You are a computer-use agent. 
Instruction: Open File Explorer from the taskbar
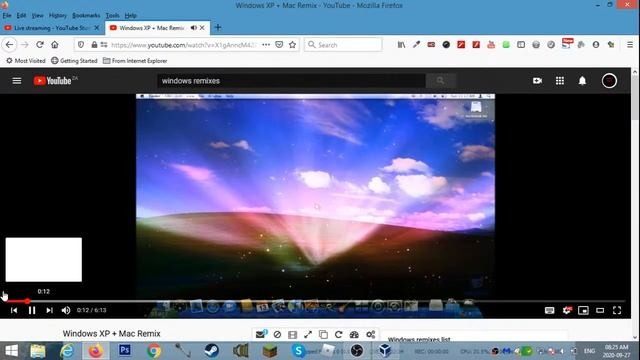(x=38, y=351)
